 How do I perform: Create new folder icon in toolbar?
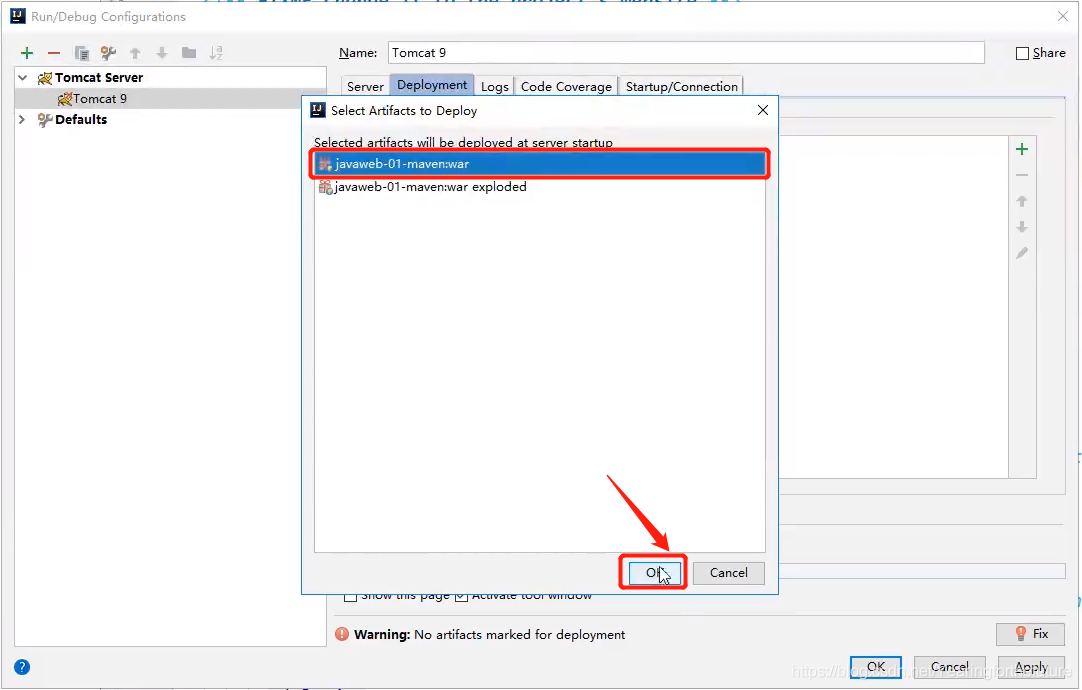188,53
